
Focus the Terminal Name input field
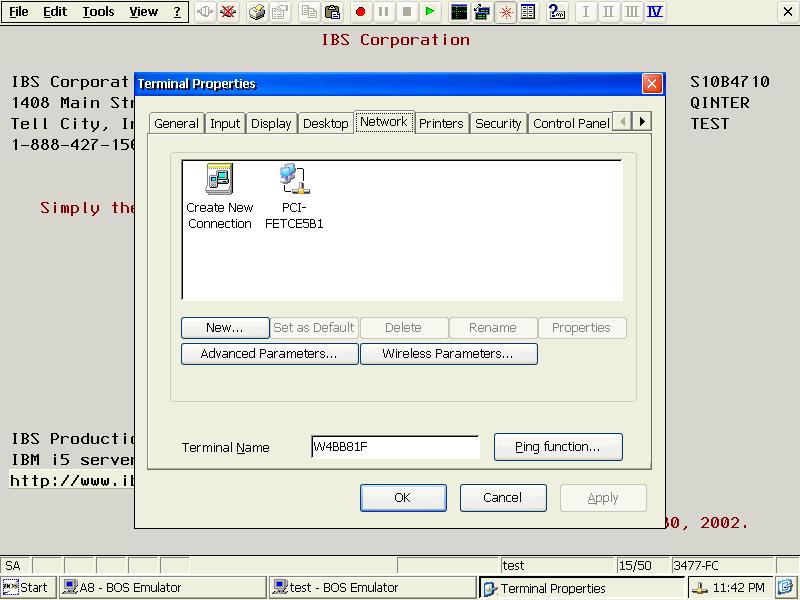click(395, 447)
